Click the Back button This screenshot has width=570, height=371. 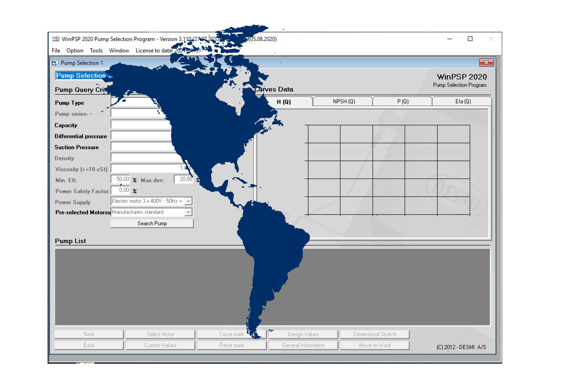click(x=89, y=345)
